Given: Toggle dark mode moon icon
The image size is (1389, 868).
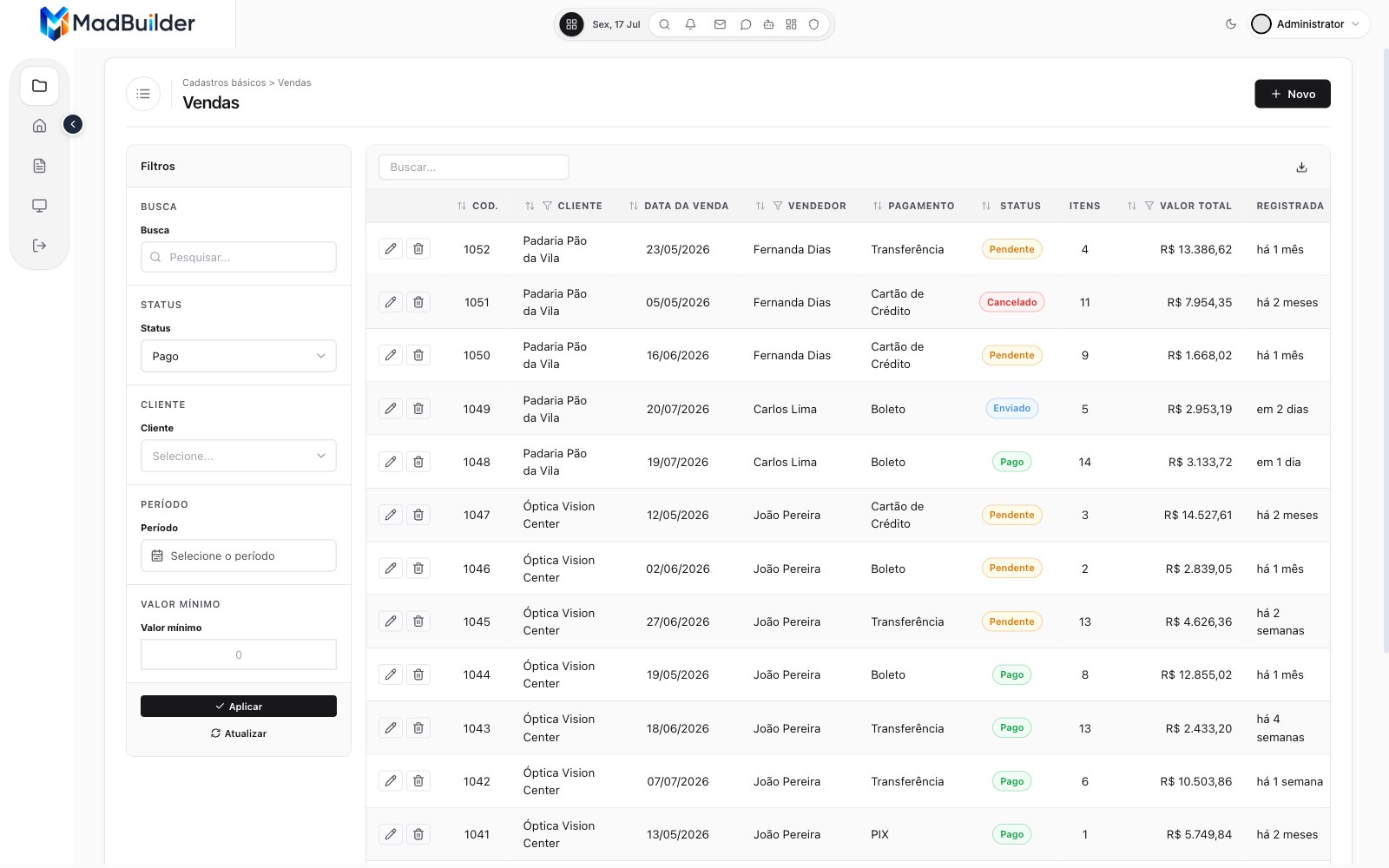Looking at the screenshot, I should 1231,24.
